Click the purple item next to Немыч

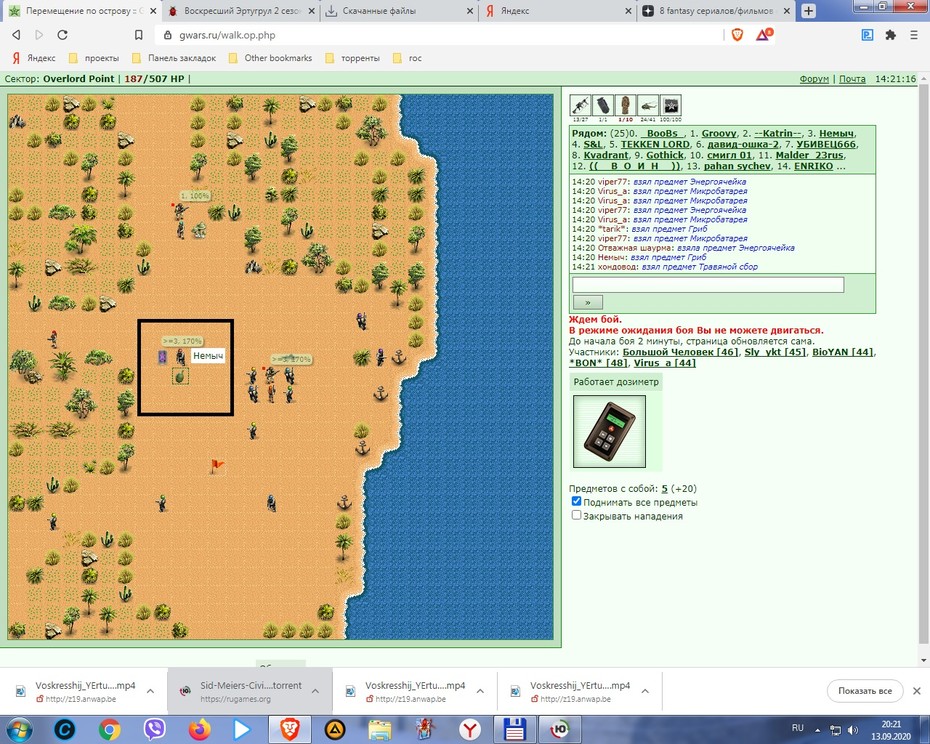coord(162,357)
